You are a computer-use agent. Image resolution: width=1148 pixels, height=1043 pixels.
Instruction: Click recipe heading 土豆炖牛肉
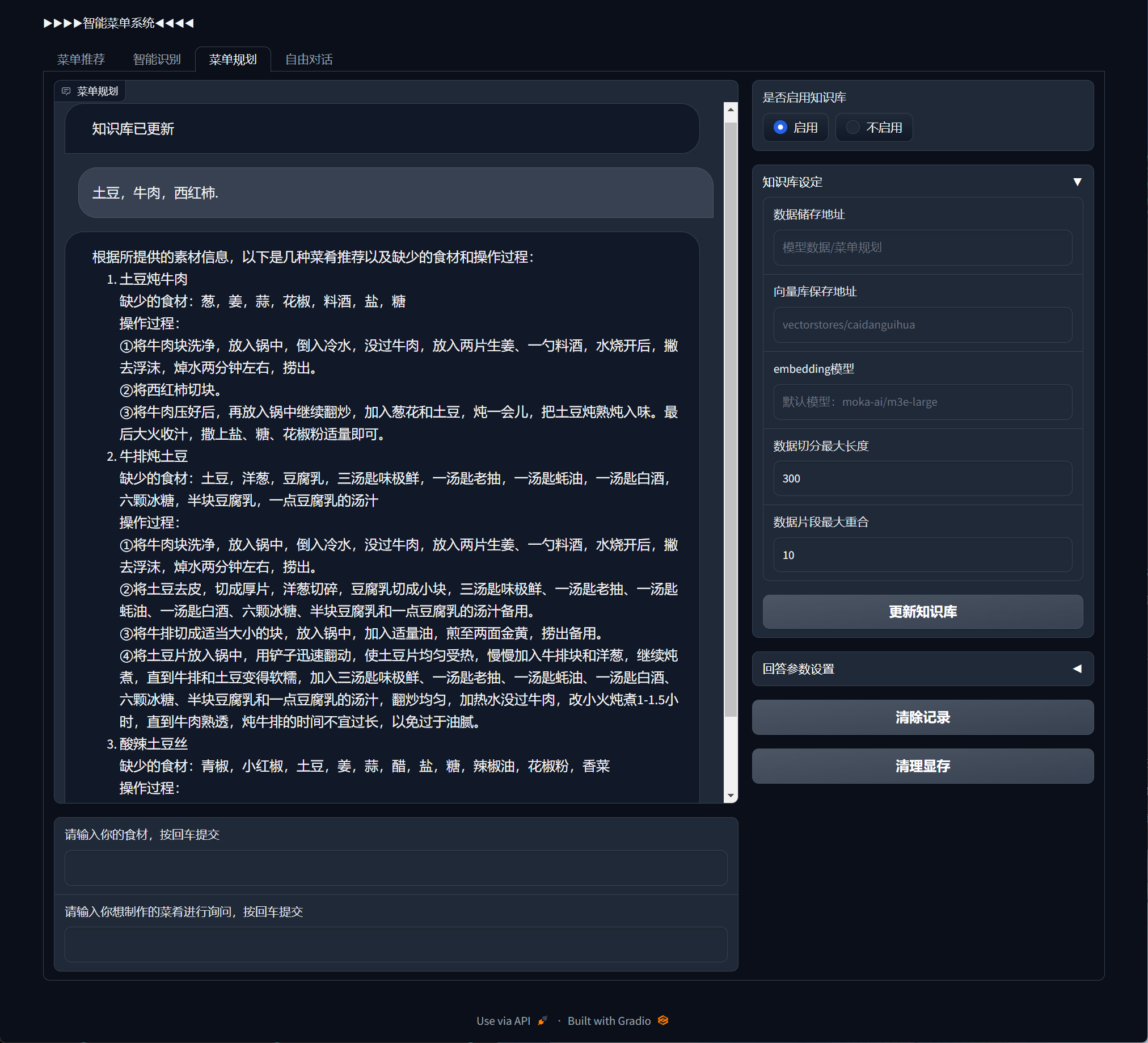153,279
